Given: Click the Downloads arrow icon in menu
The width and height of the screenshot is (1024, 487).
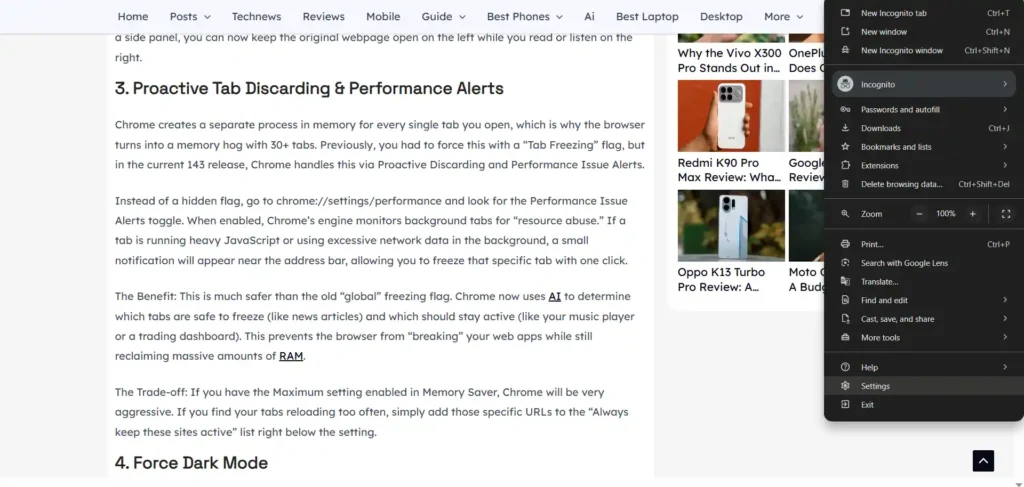Looking at the screenshot, I should click(x=845, y=128).
